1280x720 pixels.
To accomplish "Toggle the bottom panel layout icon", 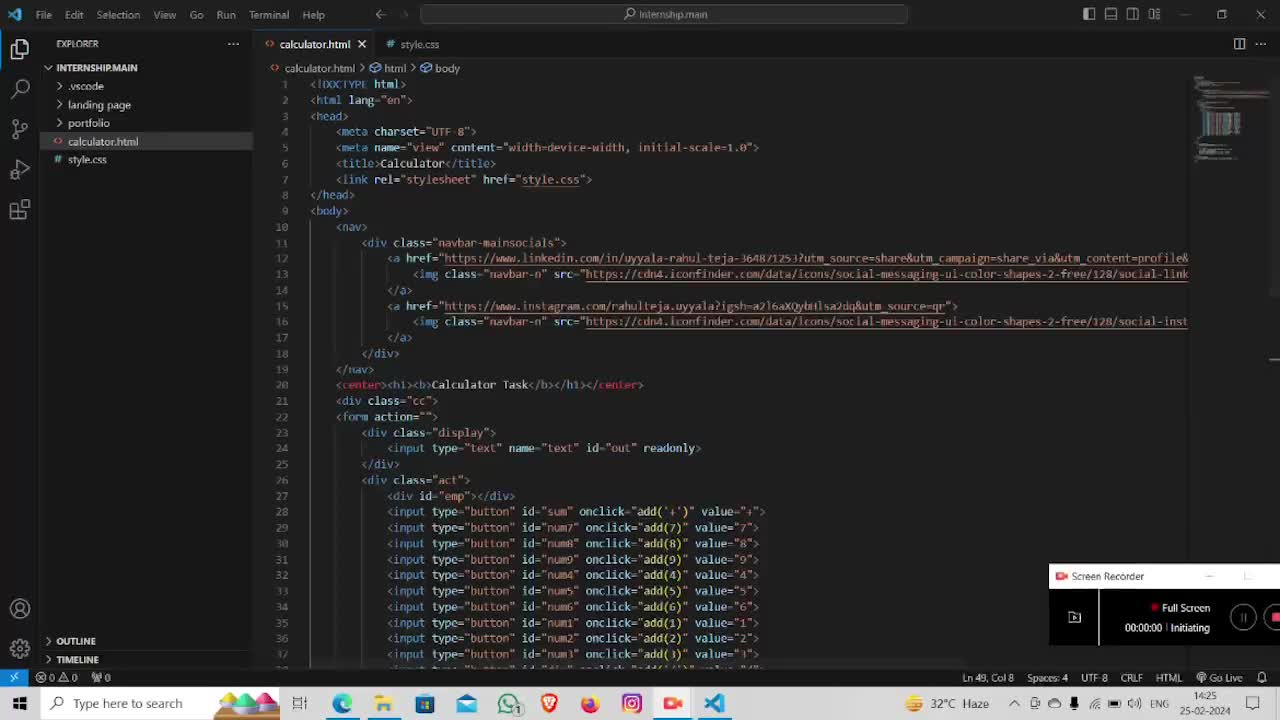I will click(x=1111, y=14).
